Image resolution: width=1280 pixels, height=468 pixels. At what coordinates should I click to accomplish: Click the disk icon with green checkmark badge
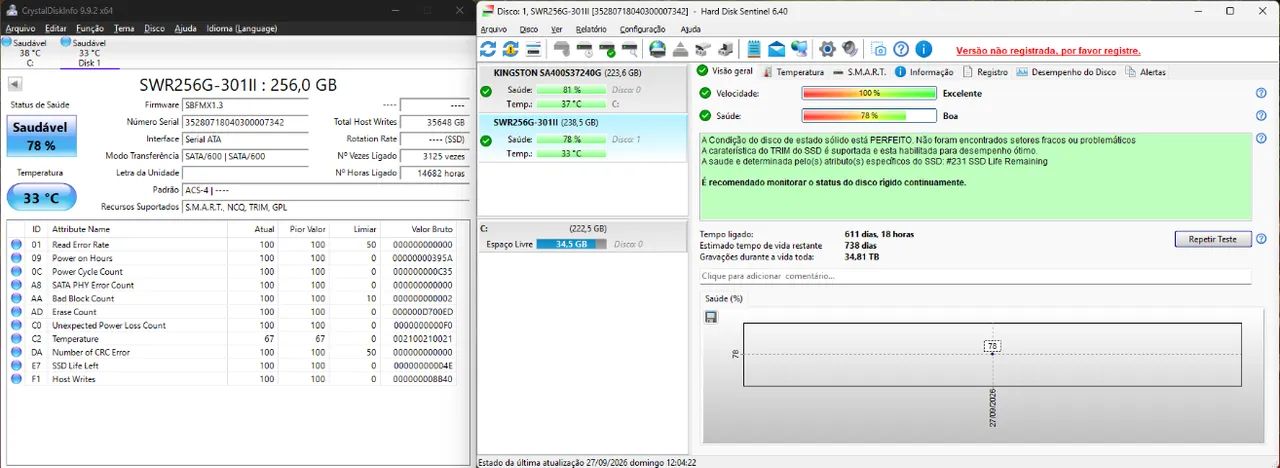click(607, 49)
